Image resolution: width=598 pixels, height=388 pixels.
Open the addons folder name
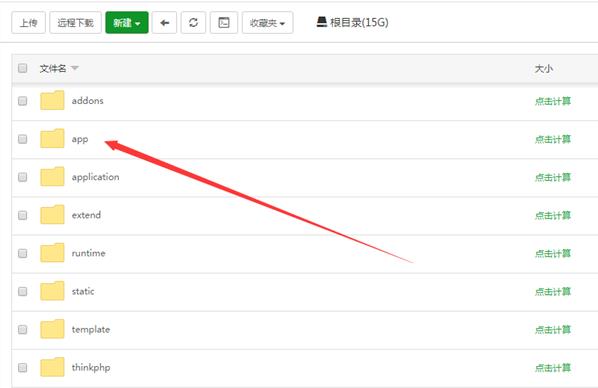[x=88, y=101]
